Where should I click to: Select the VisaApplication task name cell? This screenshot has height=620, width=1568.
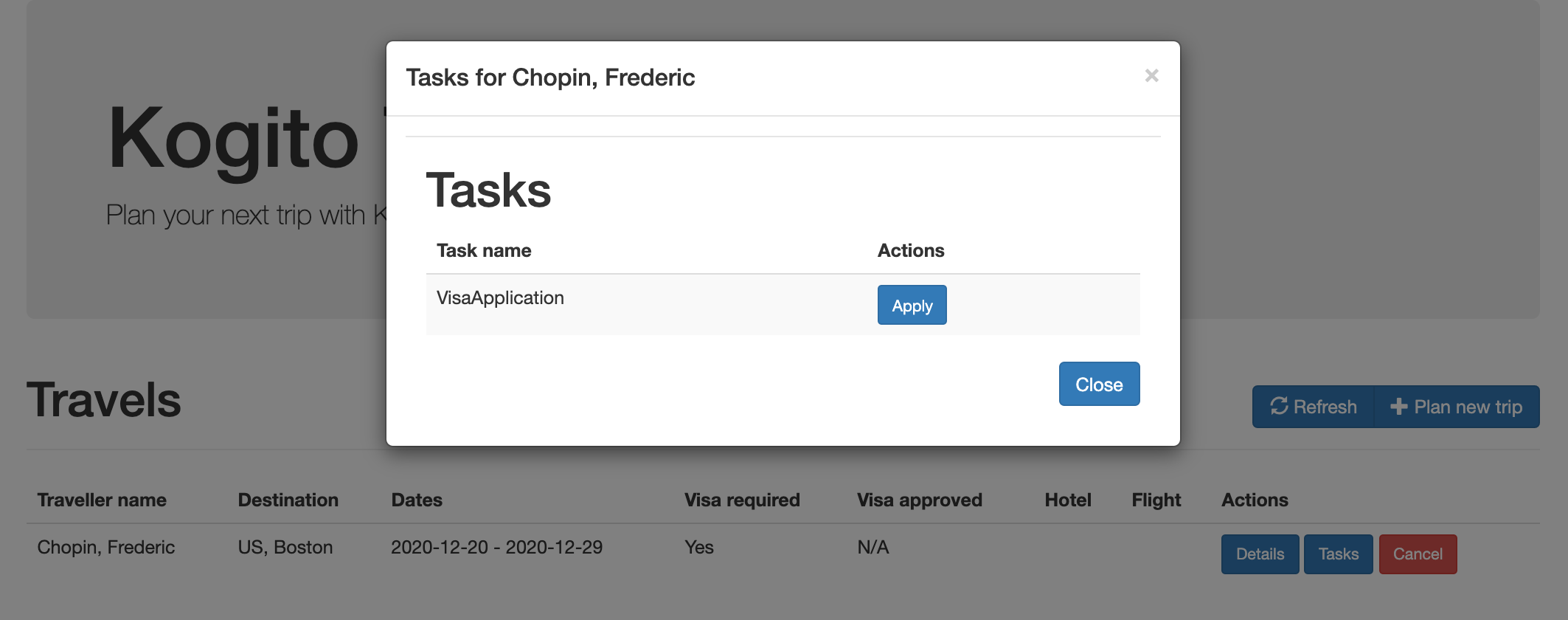(500, 298)
